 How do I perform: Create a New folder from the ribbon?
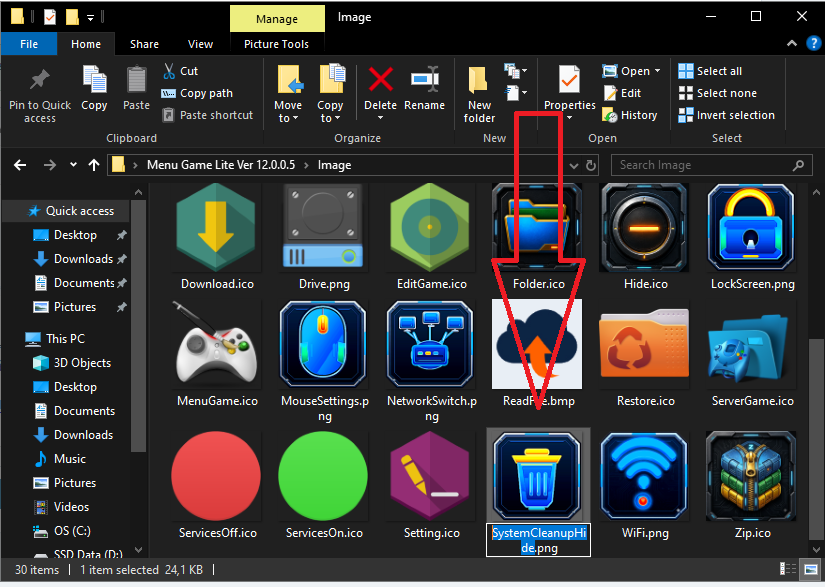[x=479, y=95]
